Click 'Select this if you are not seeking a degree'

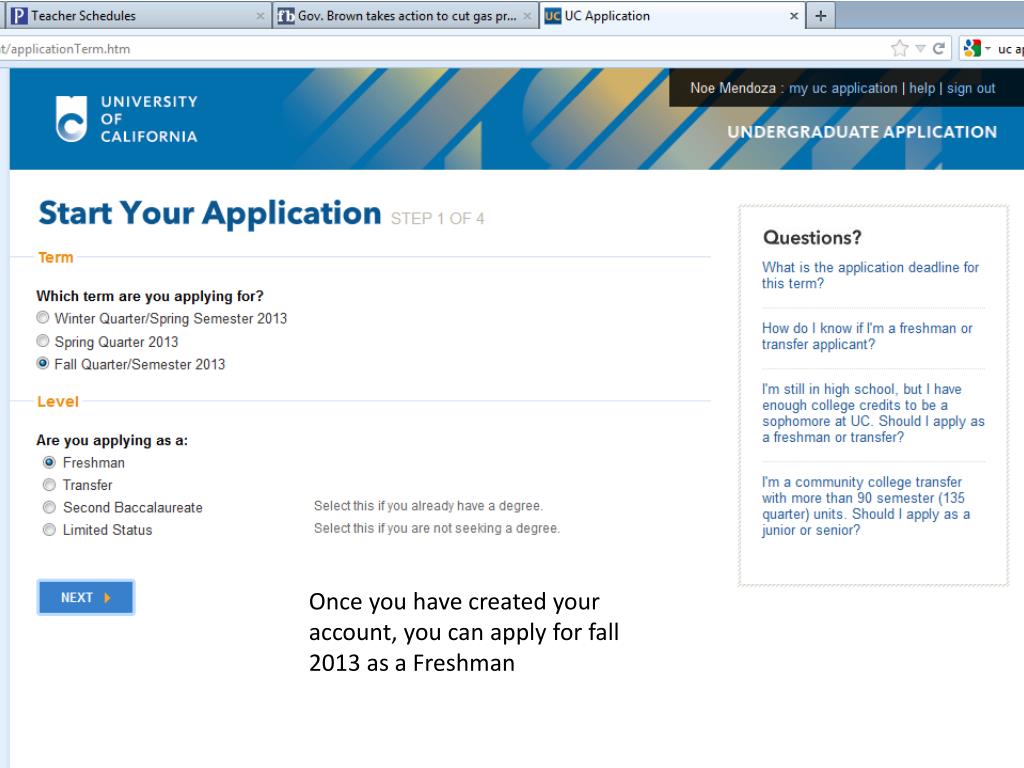(437, 528)
